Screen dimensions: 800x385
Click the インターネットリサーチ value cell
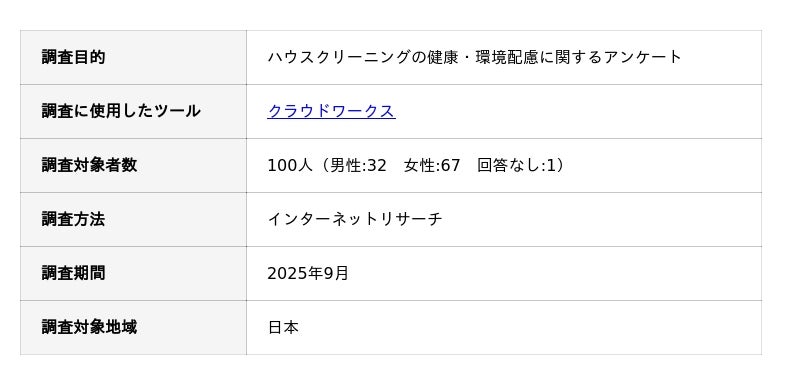[504, 220]
